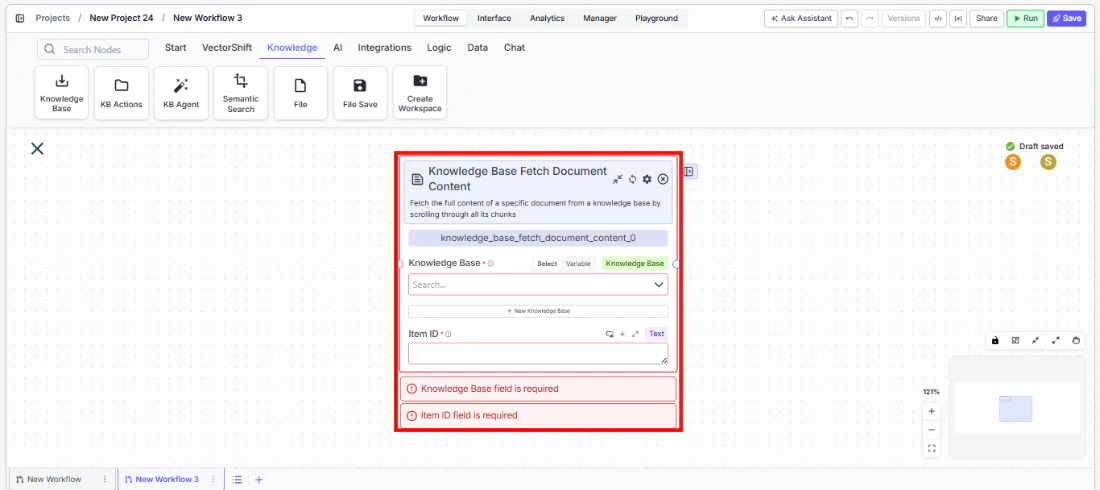
Task: Select the AI node category
Action: (x=337, y=48)
